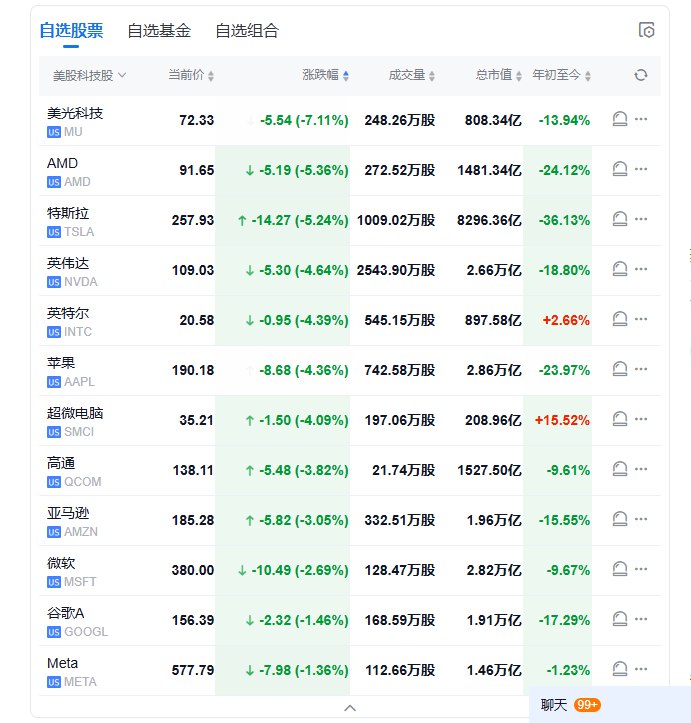Click volume 21.74万股 value

(x=403, y=470)
